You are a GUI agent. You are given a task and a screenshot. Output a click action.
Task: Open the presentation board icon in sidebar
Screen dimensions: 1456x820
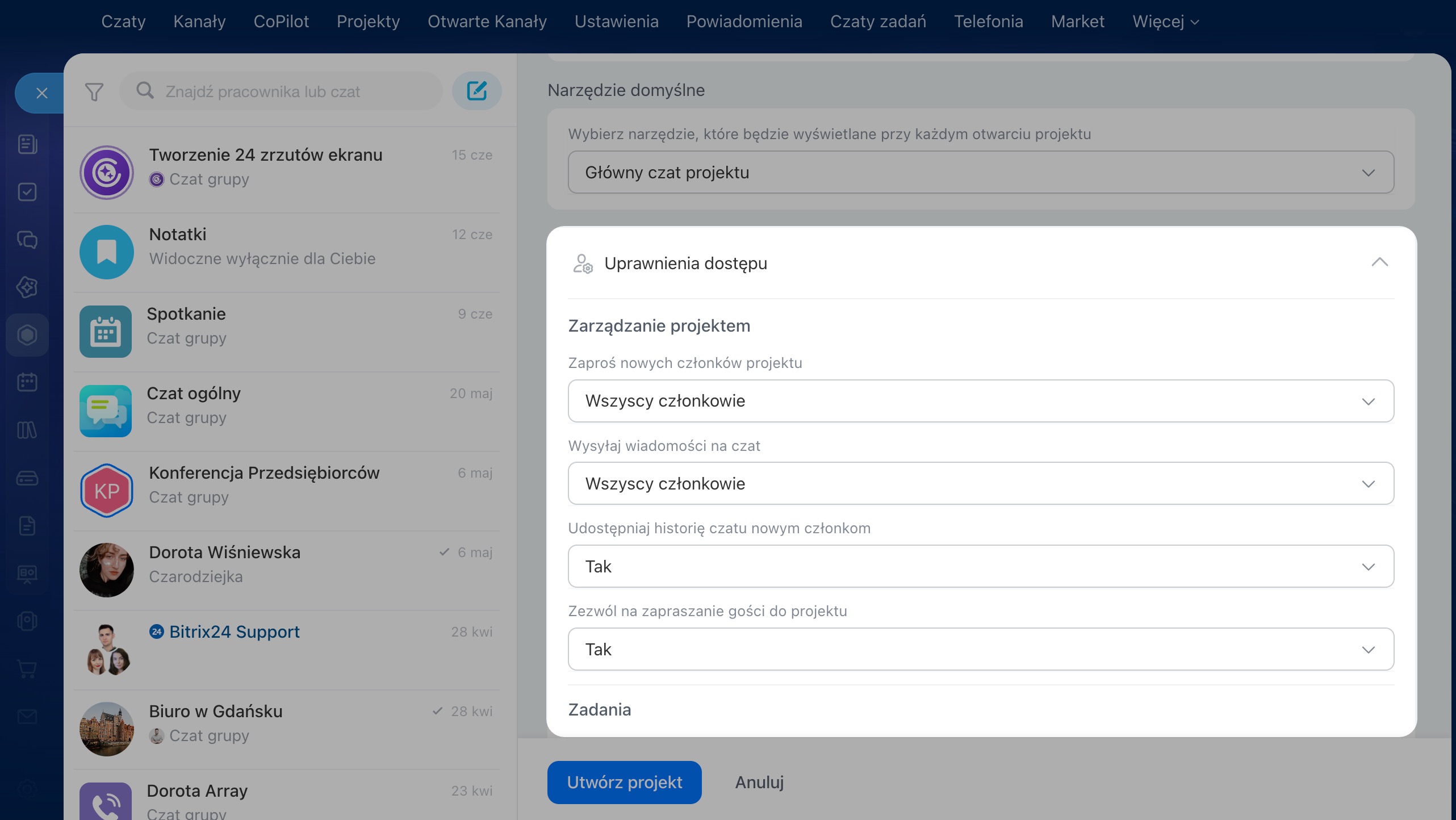tap(27, 574)
